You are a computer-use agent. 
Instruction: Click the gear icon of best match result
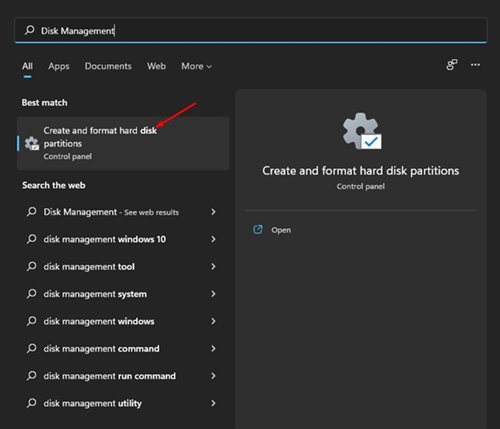coord(32,143)
